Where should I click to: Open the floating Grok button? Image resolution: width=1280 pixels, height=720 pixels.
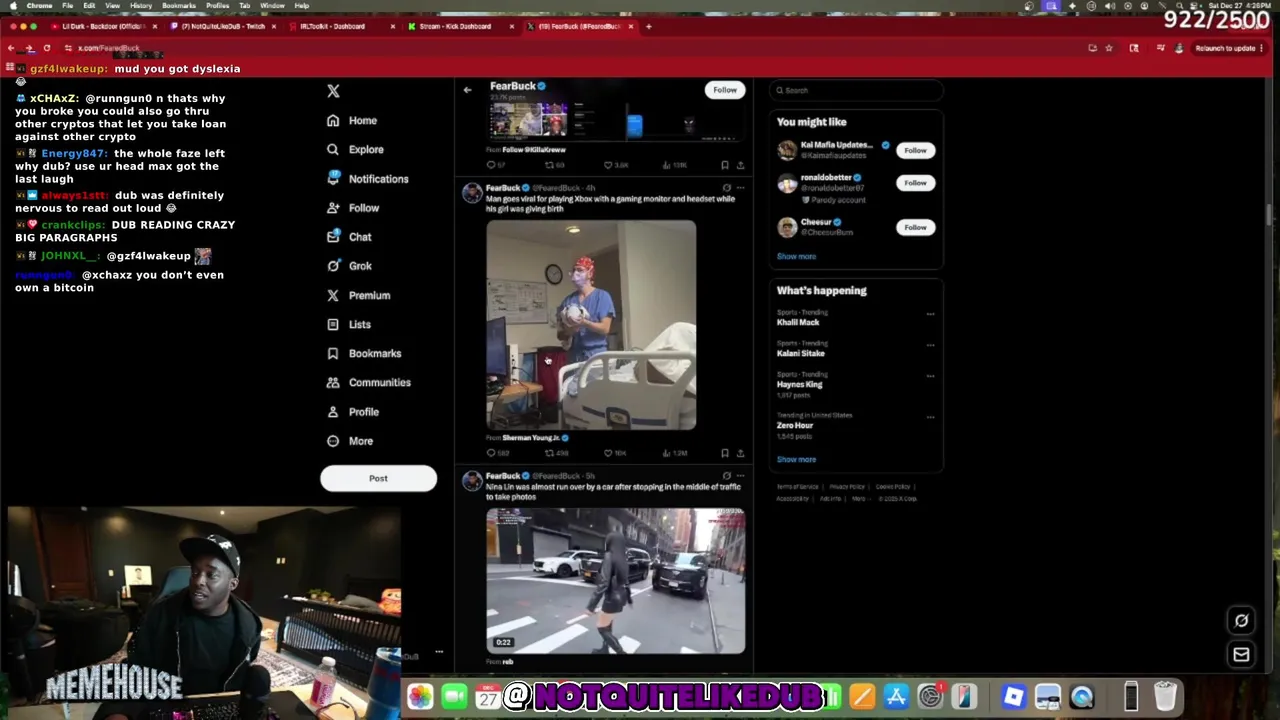point(1241,620)
